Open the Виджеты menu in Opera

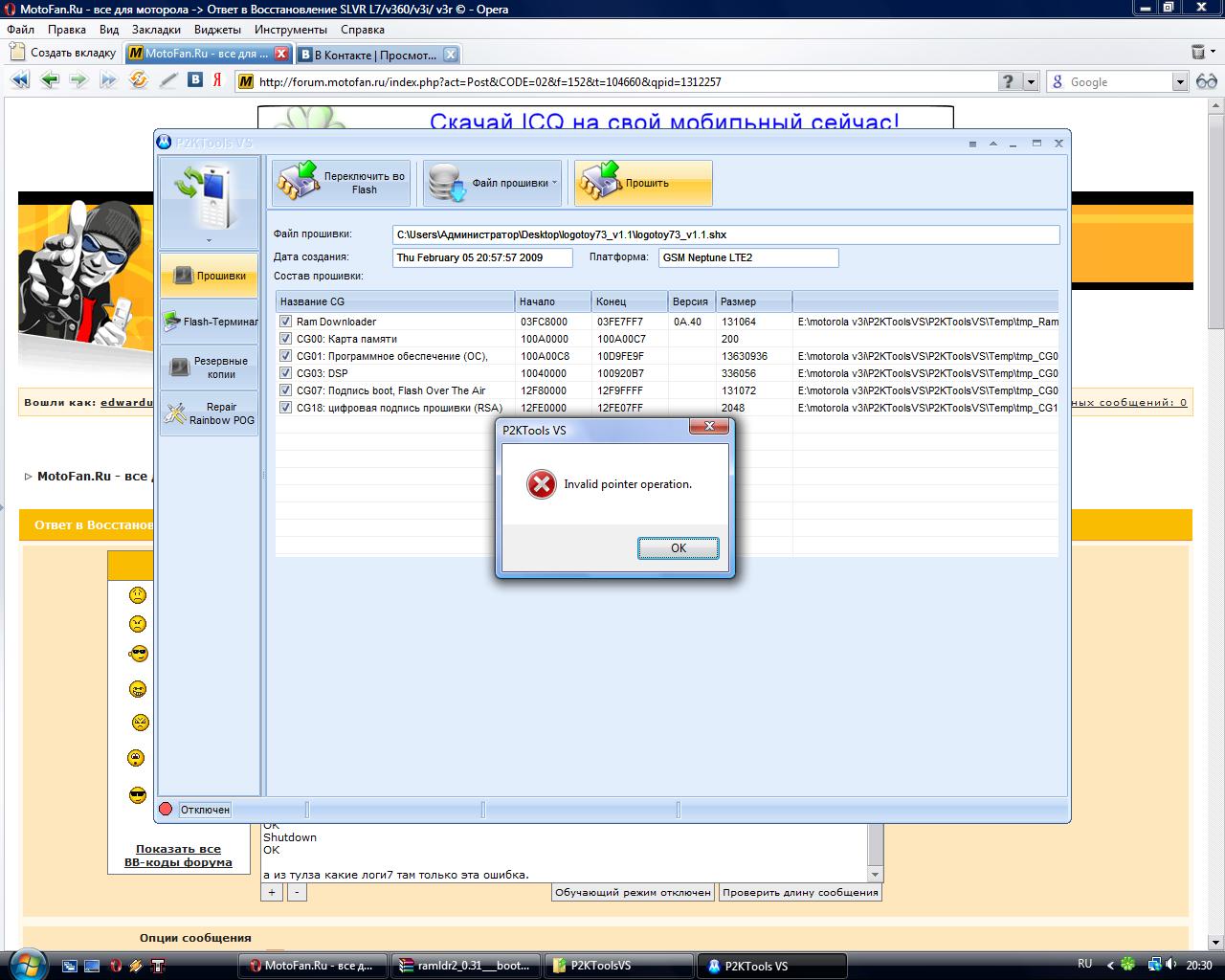point(217,30)
